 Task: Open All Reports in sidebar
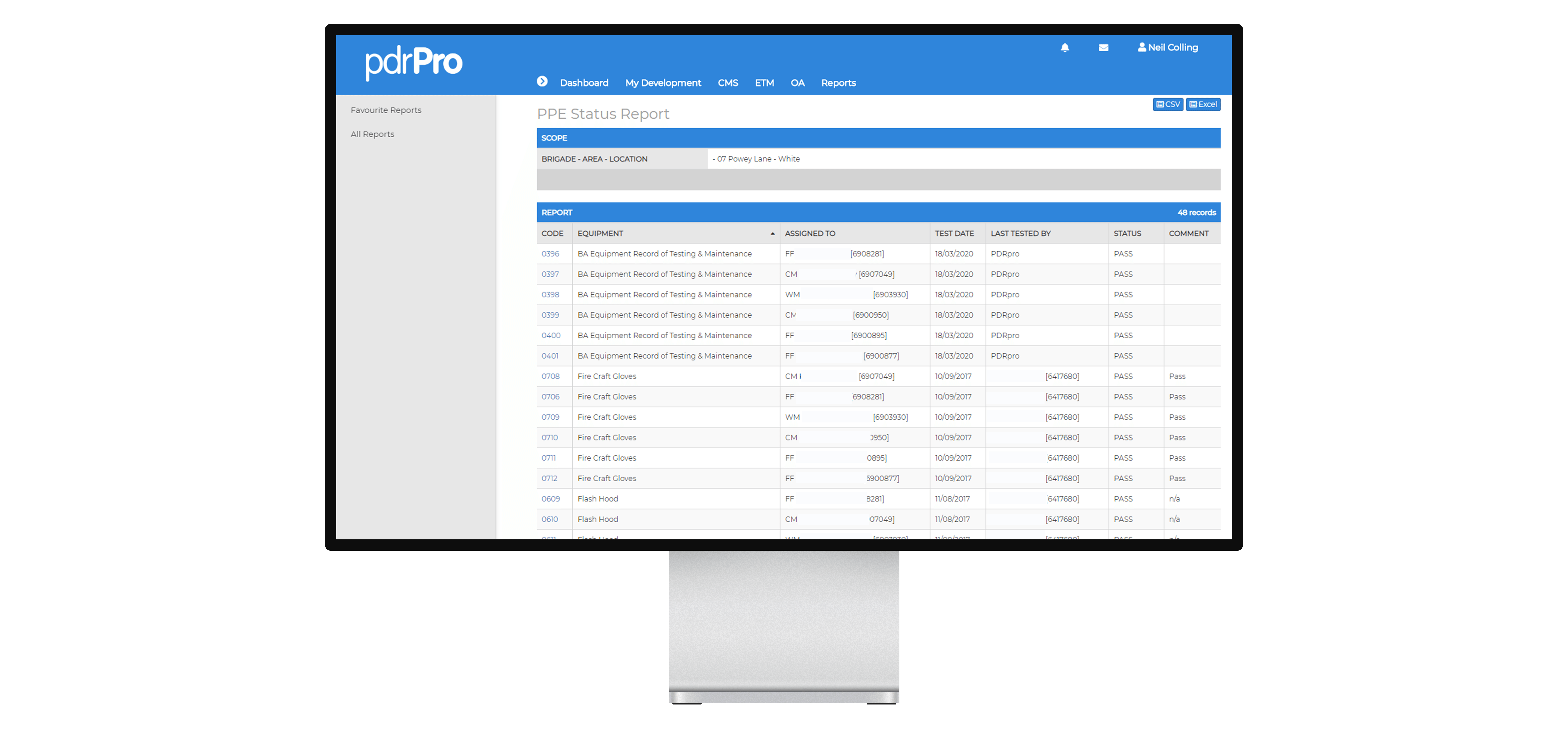(372, 134)
